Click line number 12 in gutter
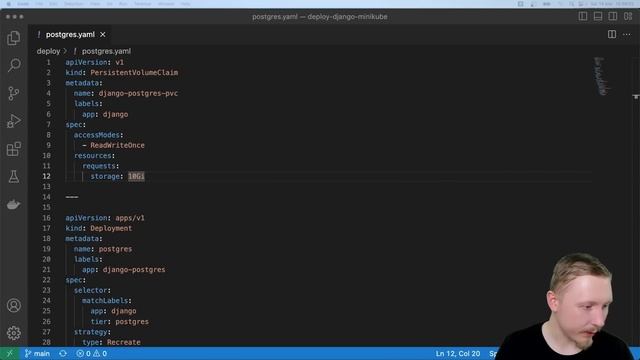 click(x=47, y=176)
